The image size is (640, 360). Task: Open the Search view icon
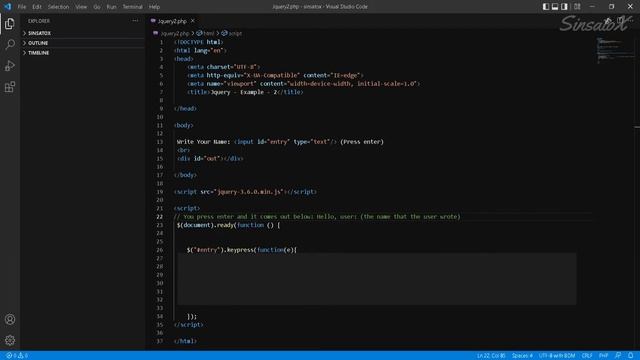tap(10, 44)
